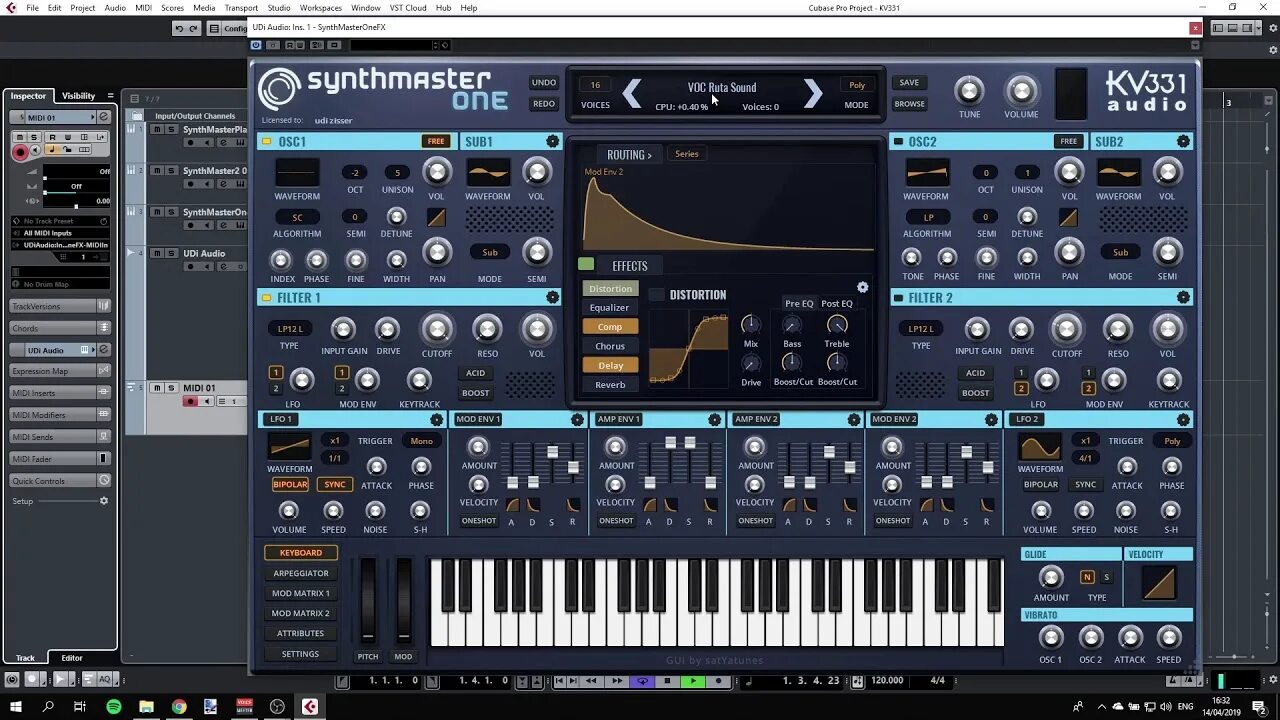Open the 16 voices selector
The image size is (1280, 720).
click(595, 85)
